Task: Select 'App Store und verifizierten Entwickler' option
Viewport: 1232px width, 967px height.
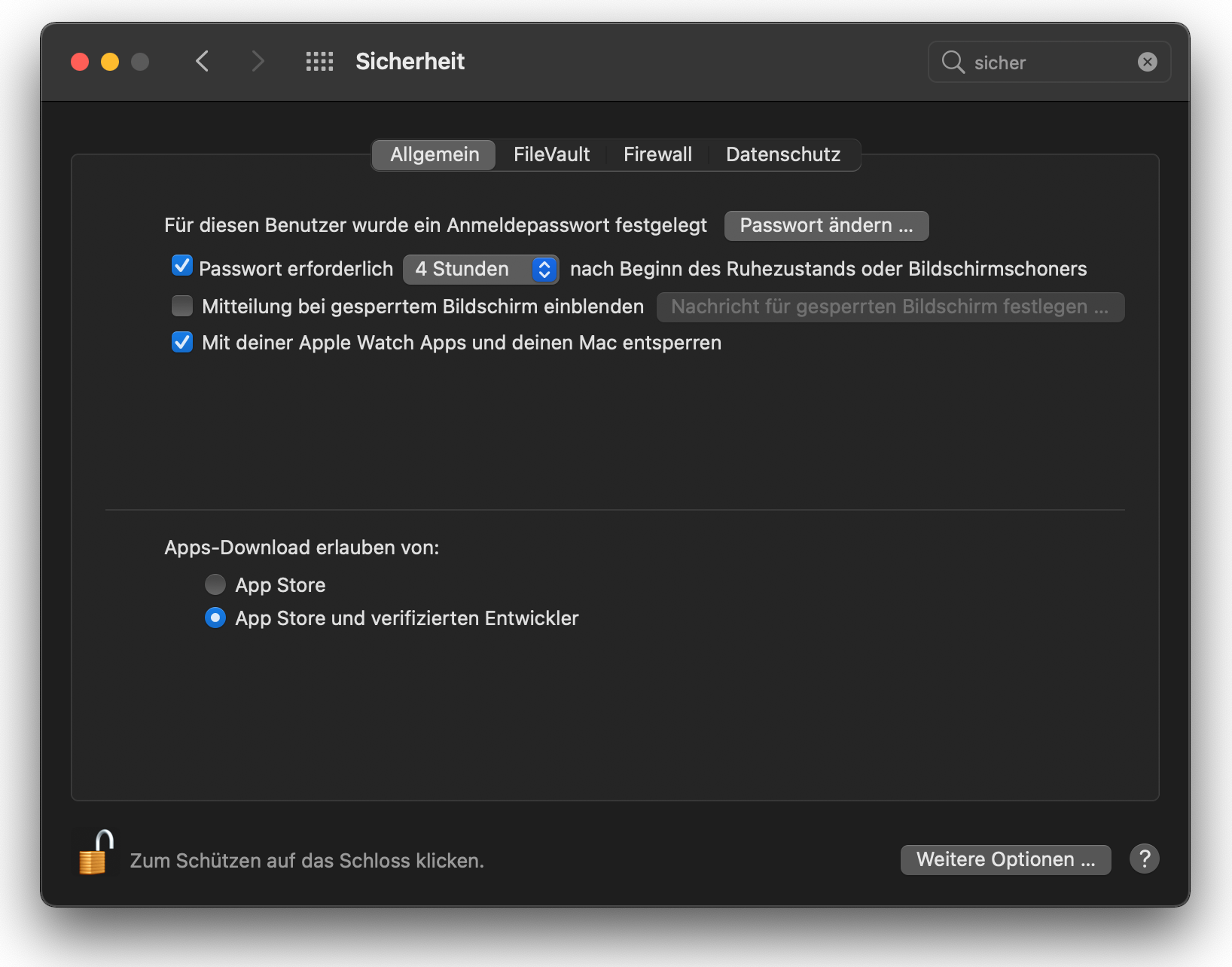Action: click(x=215, y=618)
